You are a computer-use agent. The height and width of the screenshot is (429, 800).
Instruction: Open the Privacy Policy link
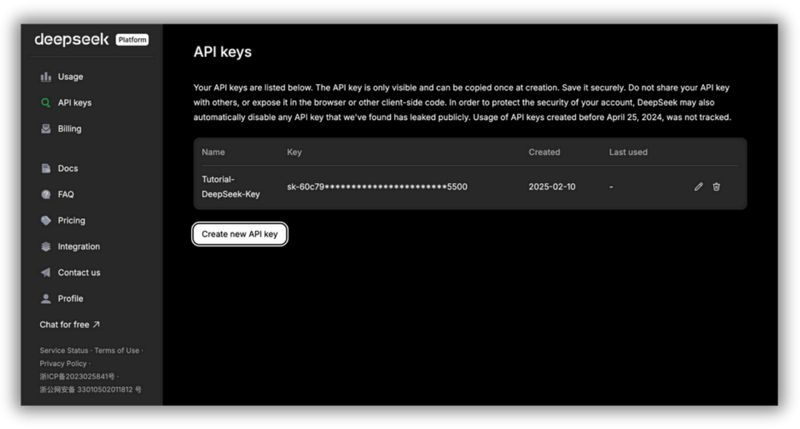pyautogui.click(x=63, y=363)
